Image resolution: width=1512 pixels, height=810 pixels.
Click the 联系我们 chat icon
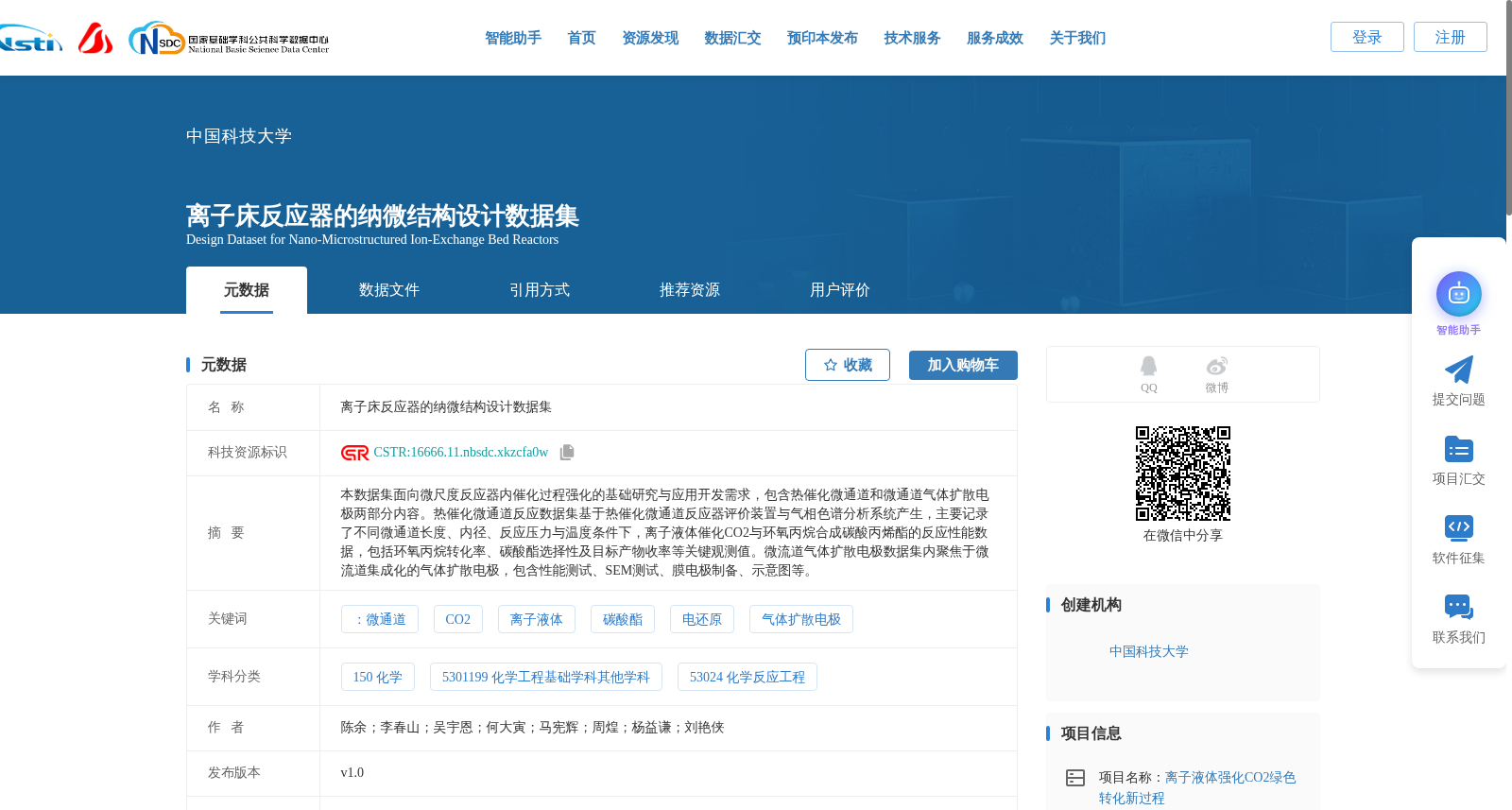coord(1458,607)
